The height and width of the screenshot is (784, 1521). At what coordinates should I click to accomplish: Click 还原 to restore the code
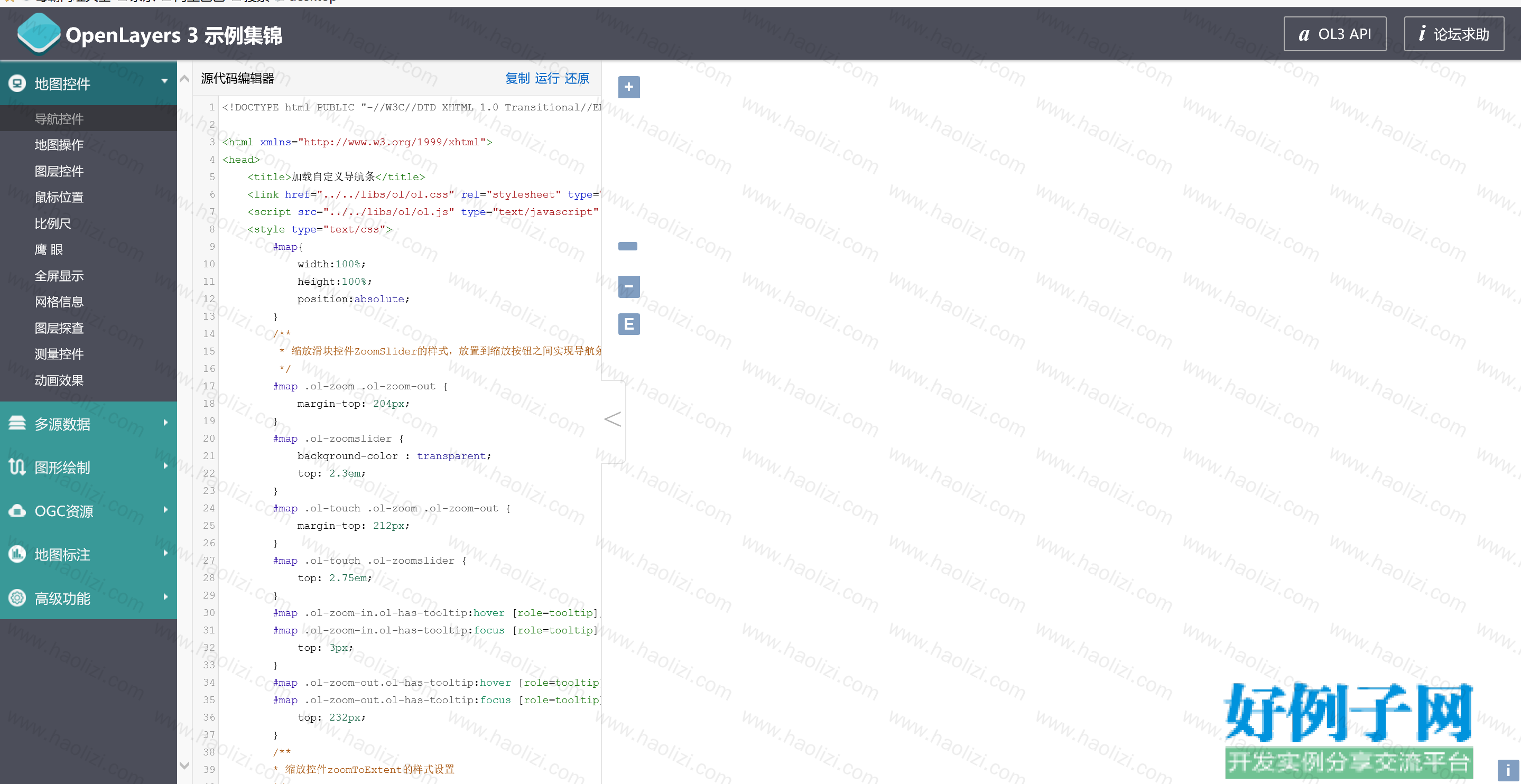pos(577,79)
